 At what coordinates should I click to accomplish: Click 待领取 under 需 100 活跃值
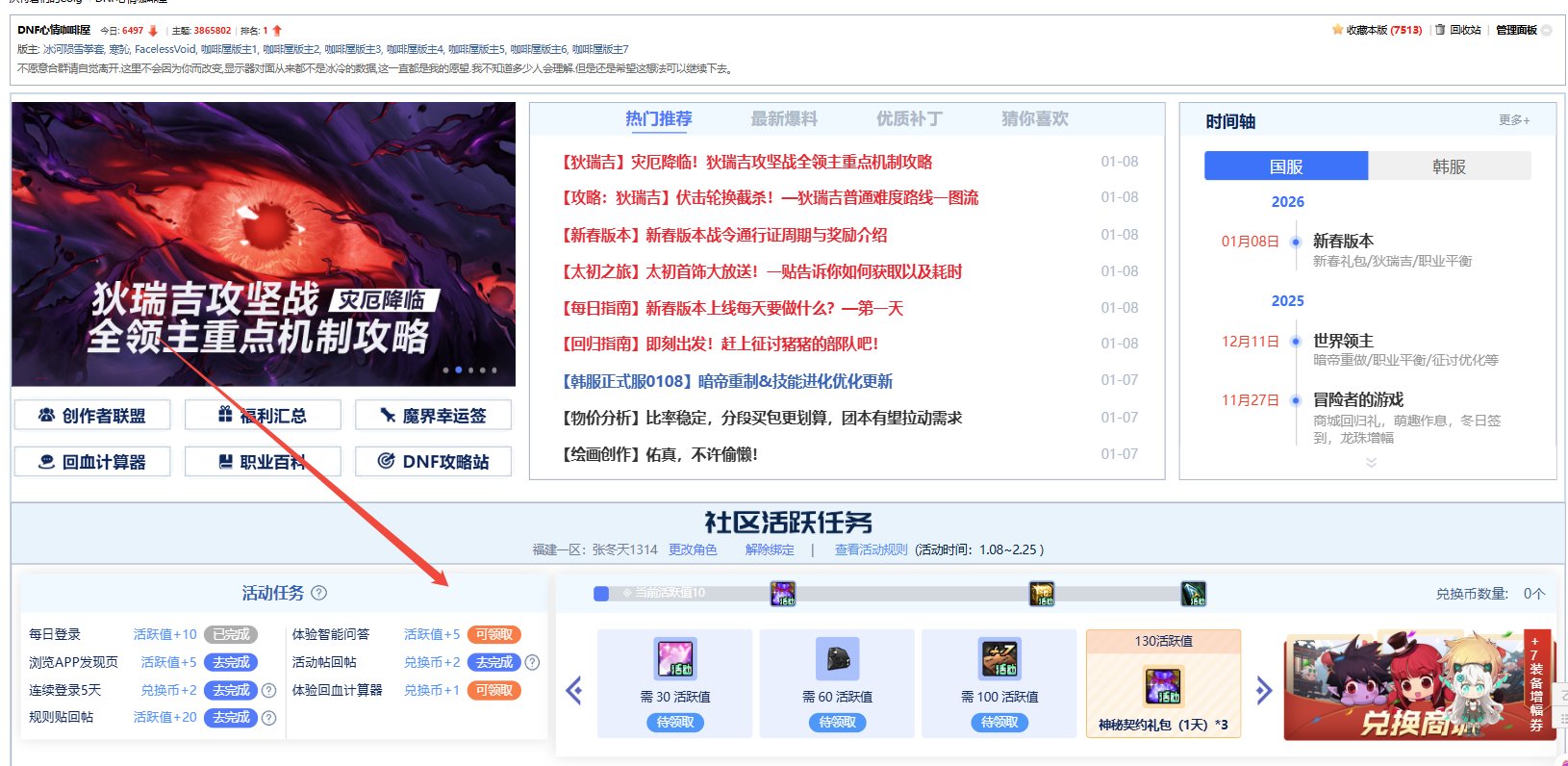pyautogui.click(x=1000, y=722)
